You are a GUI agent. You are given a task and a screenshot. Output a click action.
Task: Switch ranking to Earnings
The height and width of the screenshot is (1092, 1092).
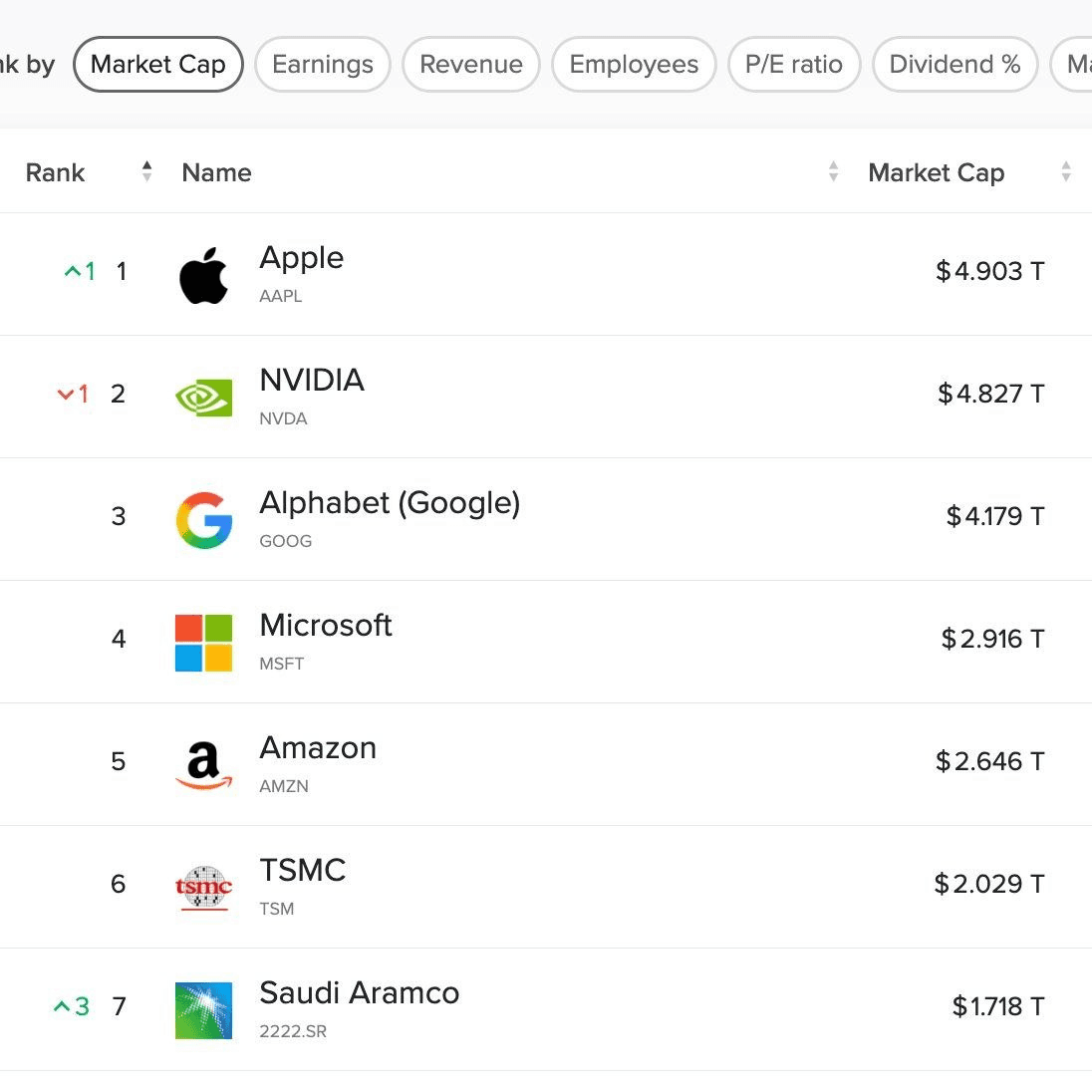click(323, 64)
